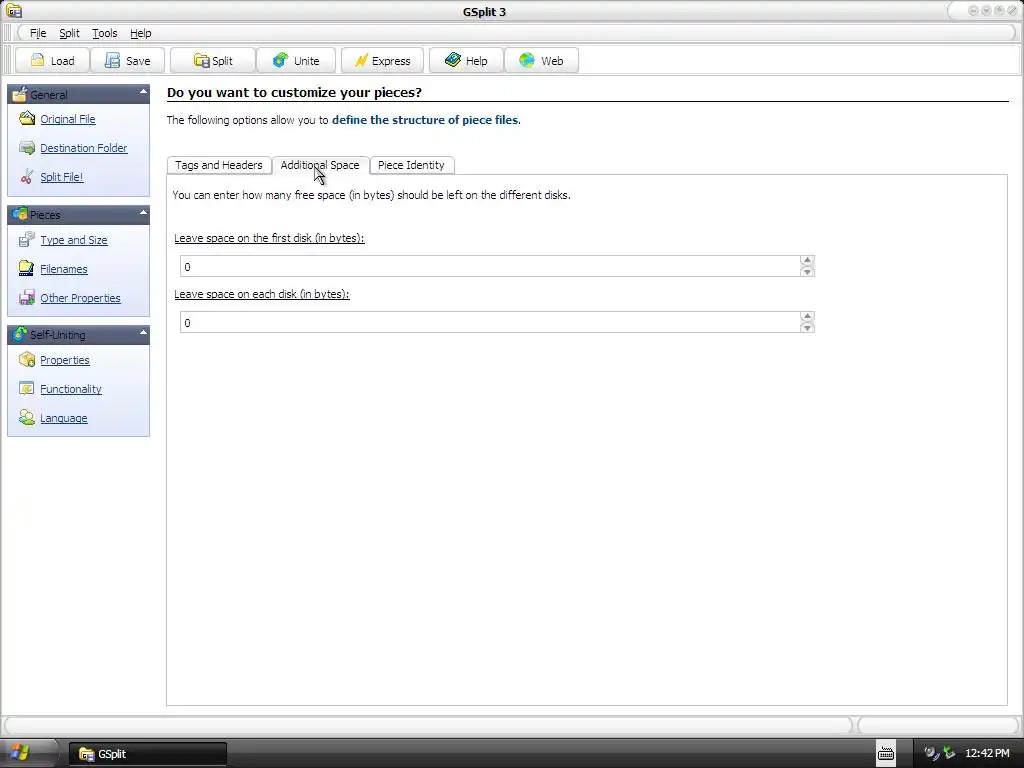This screenshot has width=1024, height=768.
Task: Click the Load toolbar button
Action: click(52, 61)
